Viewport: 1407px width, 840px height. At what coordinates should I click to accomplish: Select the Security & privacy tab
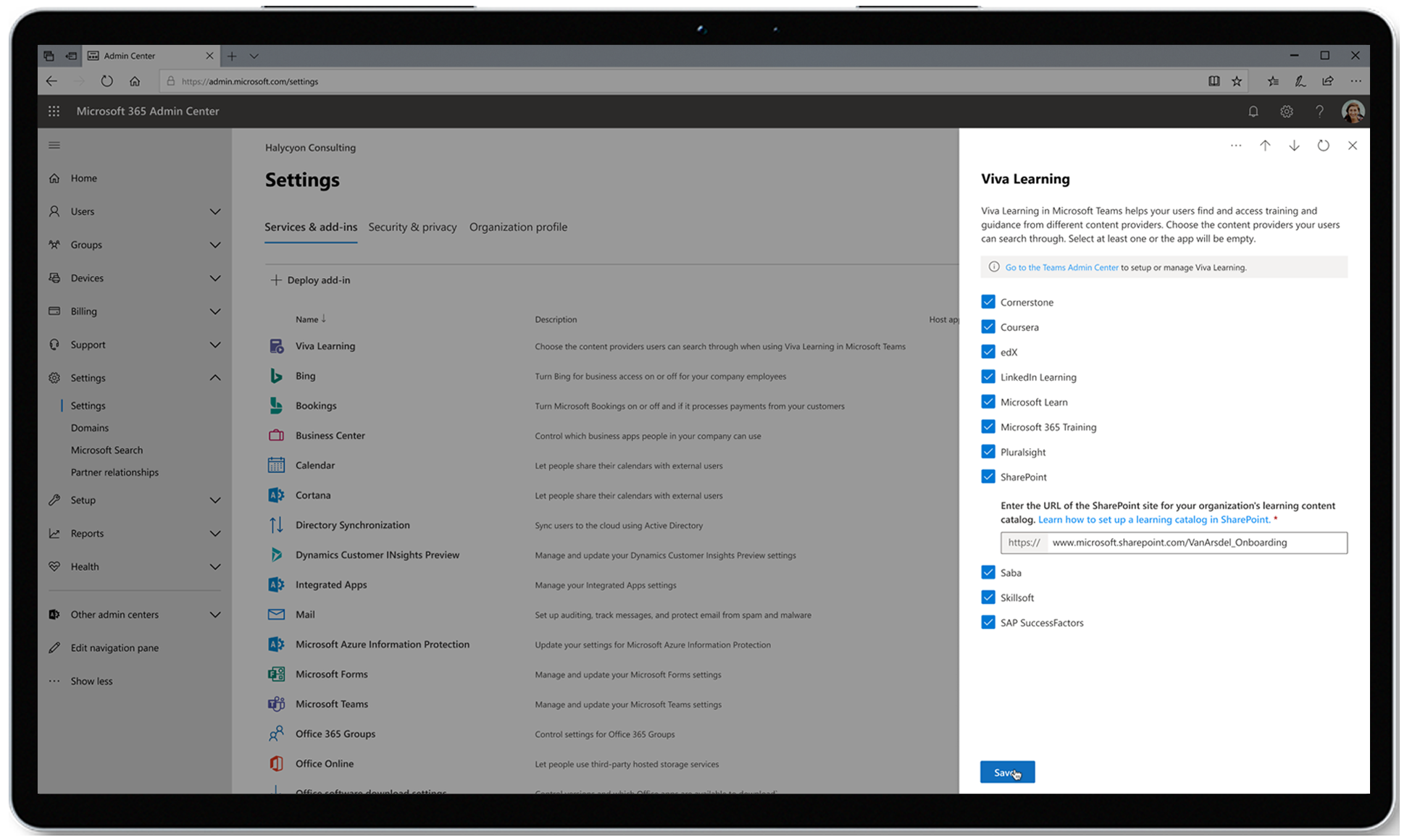pos(412,226)
